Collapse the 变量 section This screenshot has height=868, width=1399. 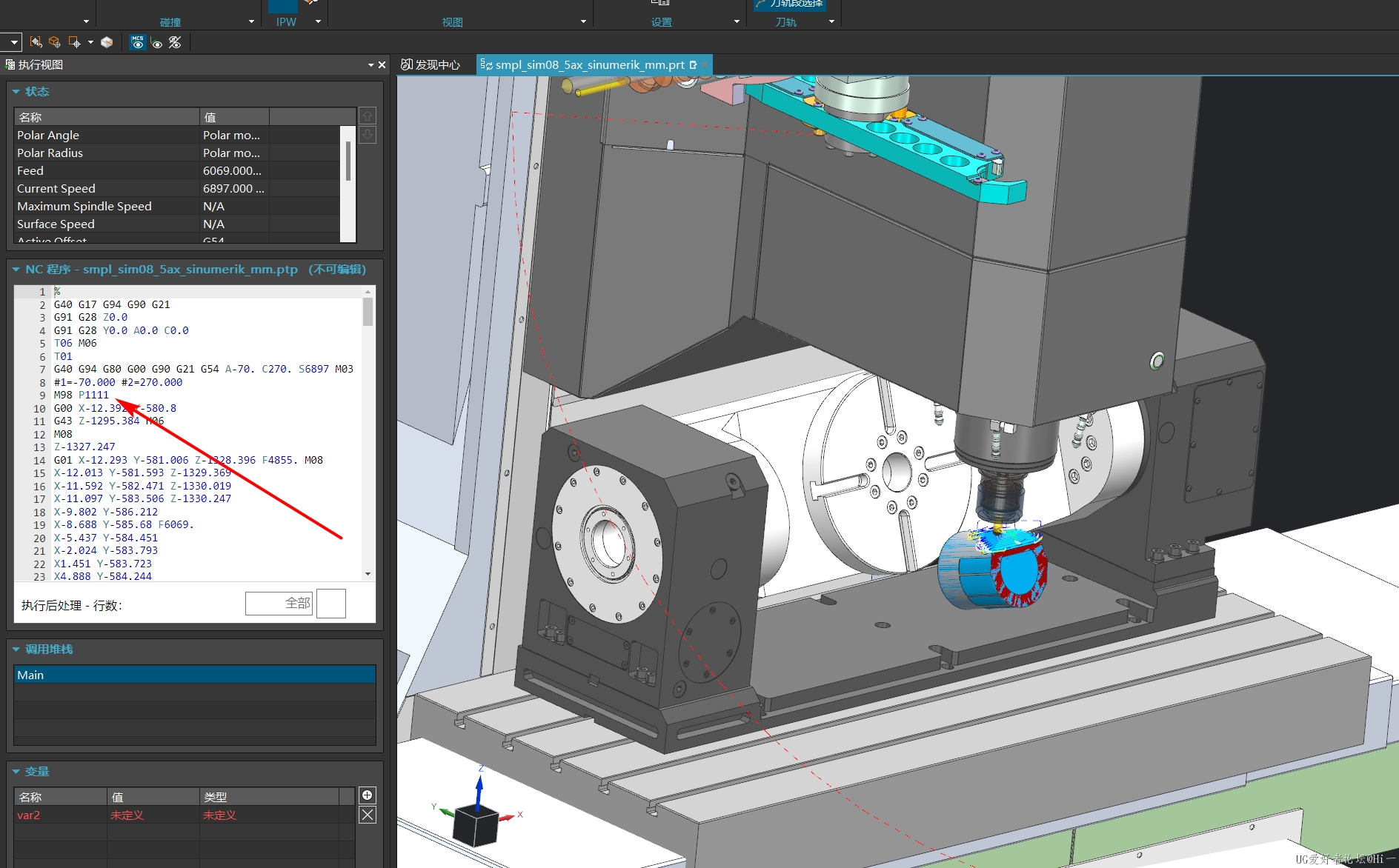[16, 772]
